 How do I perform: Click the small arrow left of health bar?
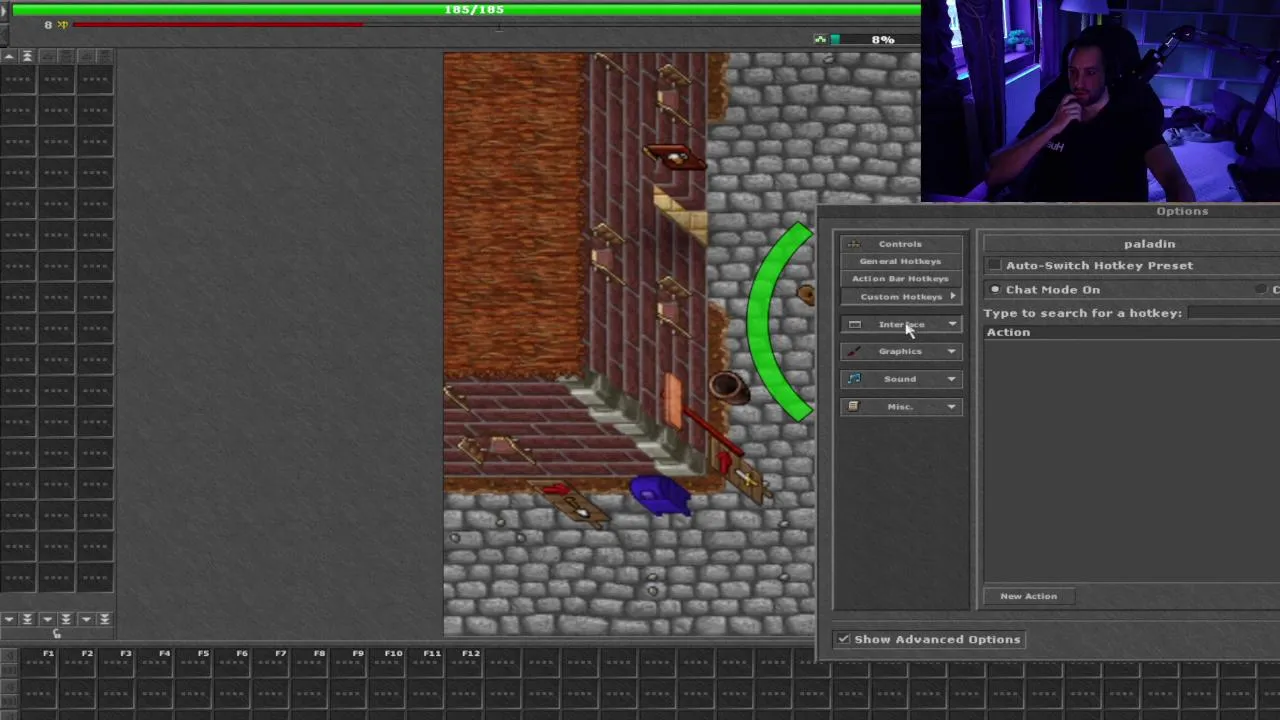click(3, 10)
